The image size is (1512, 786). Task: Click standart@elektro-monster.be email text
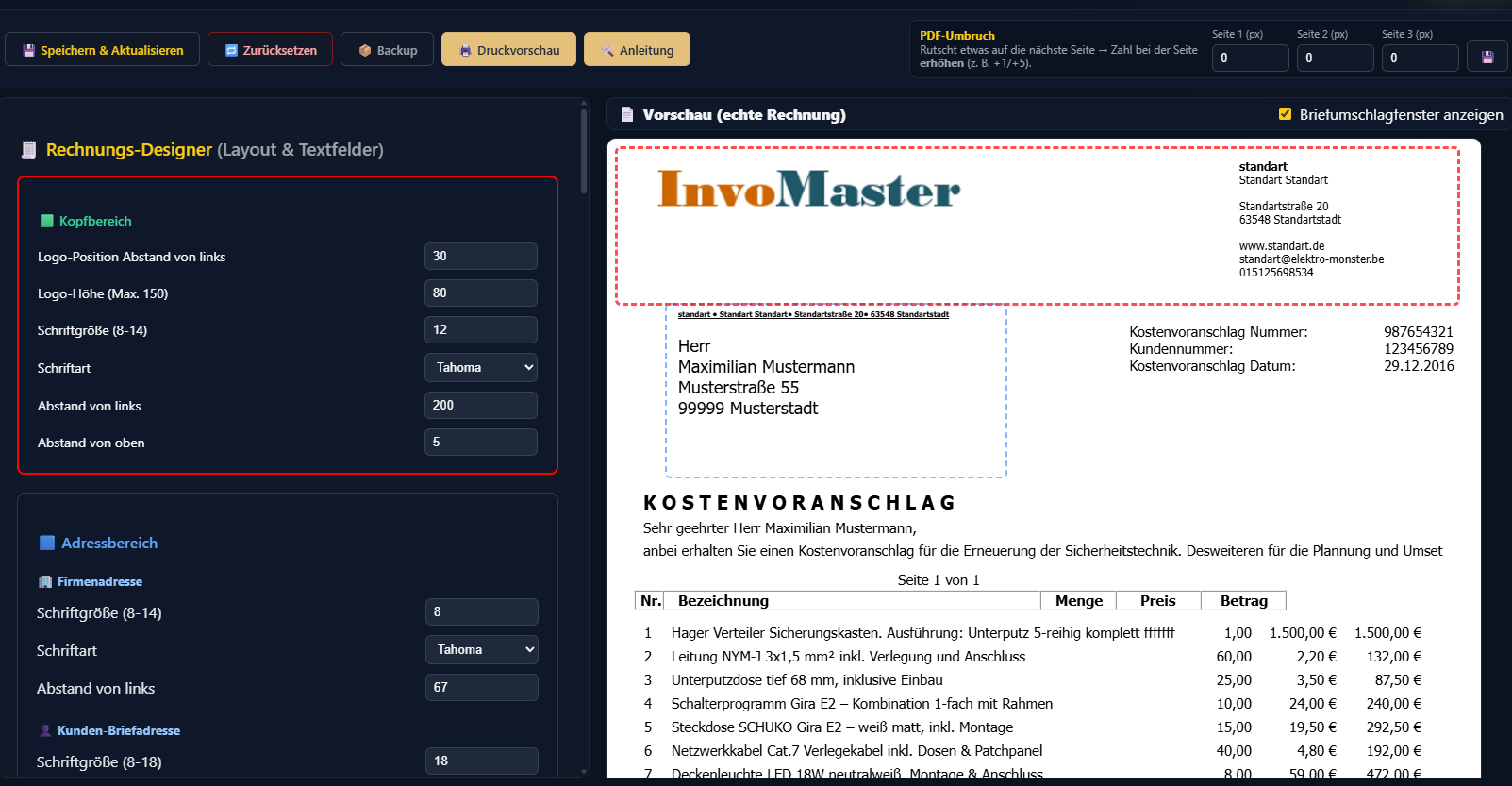pyautogui.click(x=1311, y=259)
